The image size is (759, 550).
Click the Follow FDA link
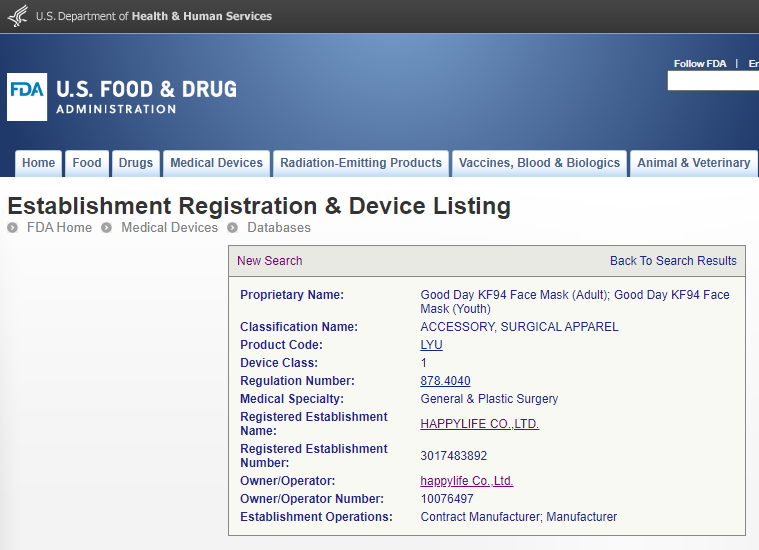[x=700, y=64]
